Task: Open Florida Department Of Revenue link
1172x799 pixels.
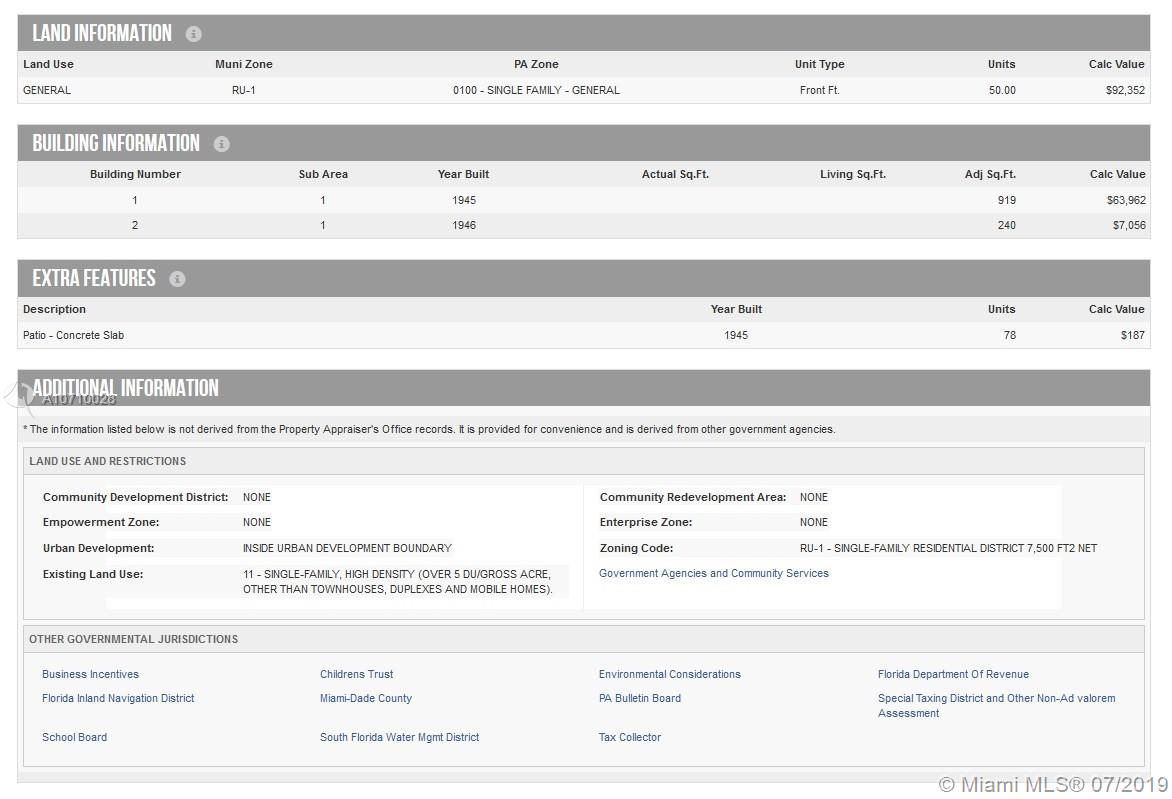Action: pos(952,675)
